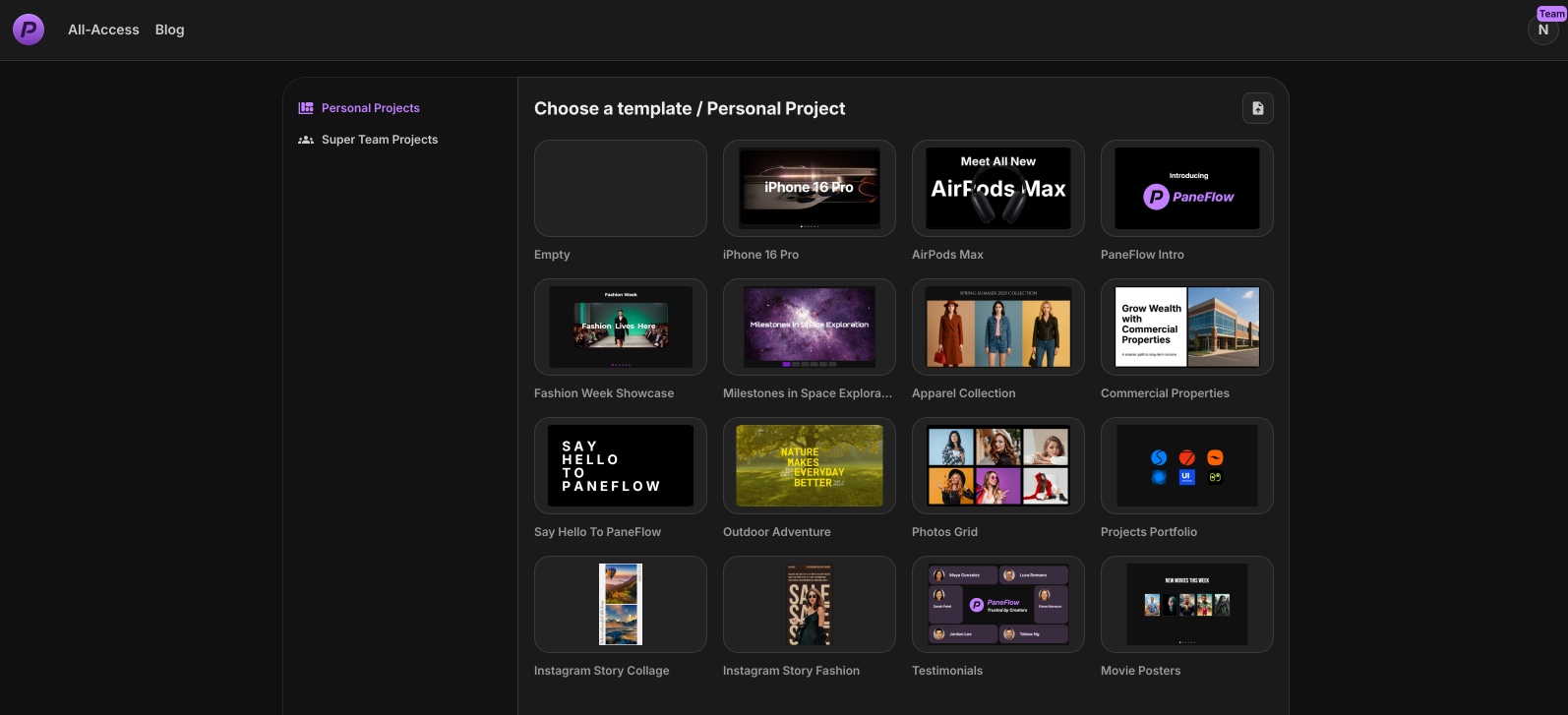Choose the Movie Posters template thumbnail
The image size is (1568, 715).
pos(1187,604)
